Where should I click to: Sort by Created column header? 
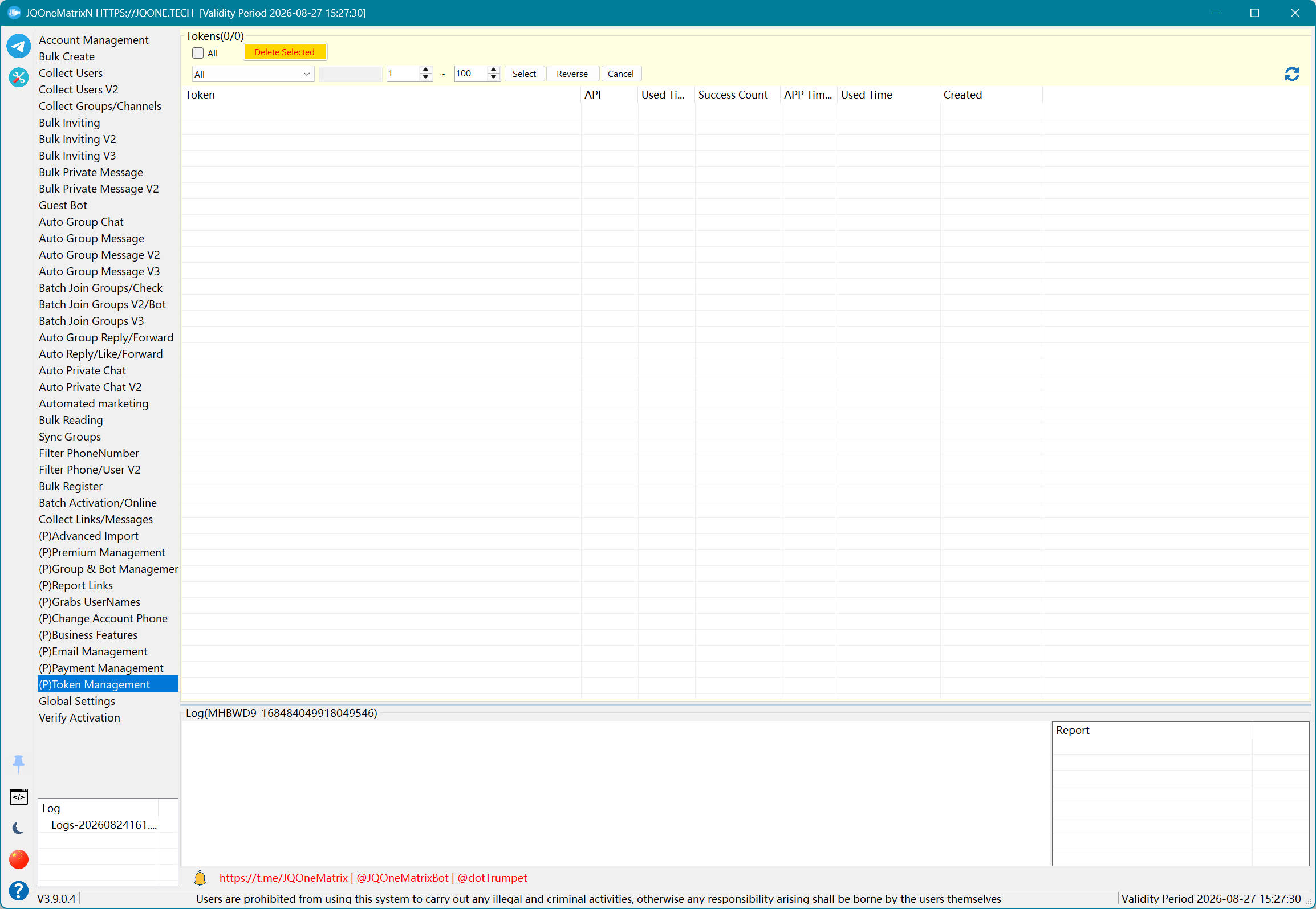pyautogui.click(x=992, y=95)
